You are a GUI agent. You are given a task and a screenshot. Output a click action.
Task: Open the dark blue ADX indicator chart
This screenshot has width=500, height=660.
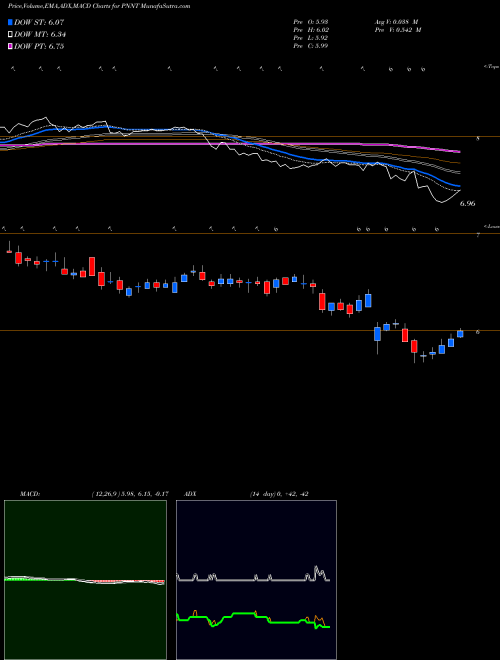click(x=256, y=580)
